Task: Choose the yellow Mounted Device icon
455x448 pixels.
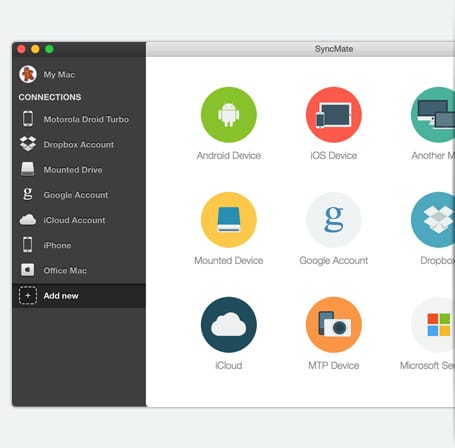Action: click(229, 220)
